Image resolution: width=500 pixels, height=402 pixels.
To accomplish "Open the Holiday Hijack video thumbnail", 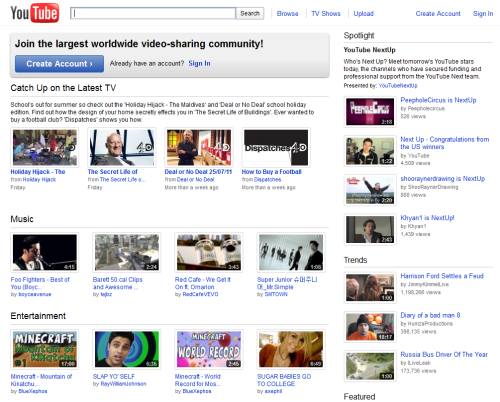I will 45,147.
